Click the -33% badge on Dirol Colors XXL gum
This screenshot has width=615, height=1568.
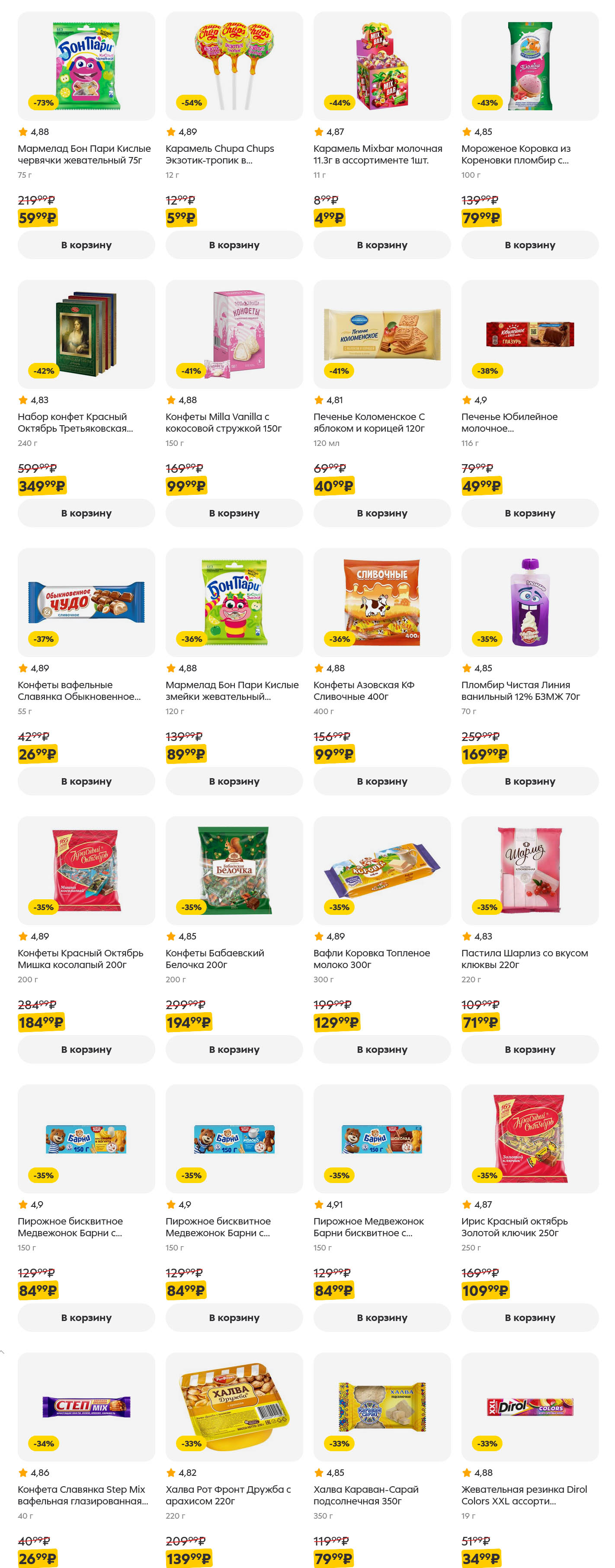(487, 1443)
